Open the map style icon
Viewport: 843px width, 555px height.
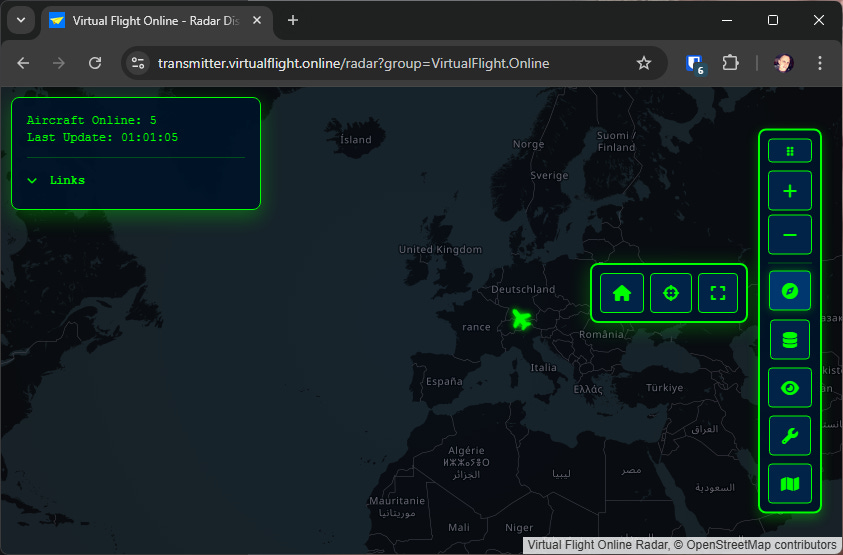point(790,483)
